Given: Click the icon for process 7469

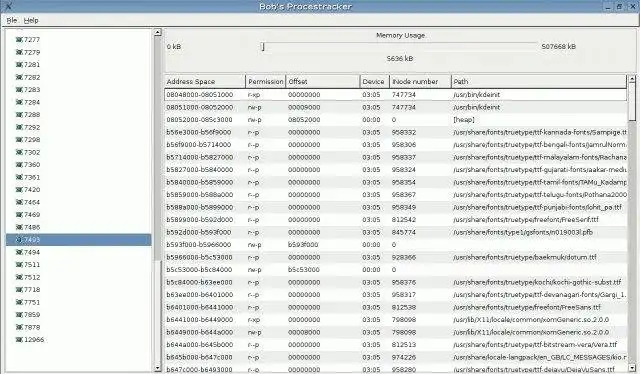Looking at the screenshot, I should pyautogui.click(x=19, y=215).
